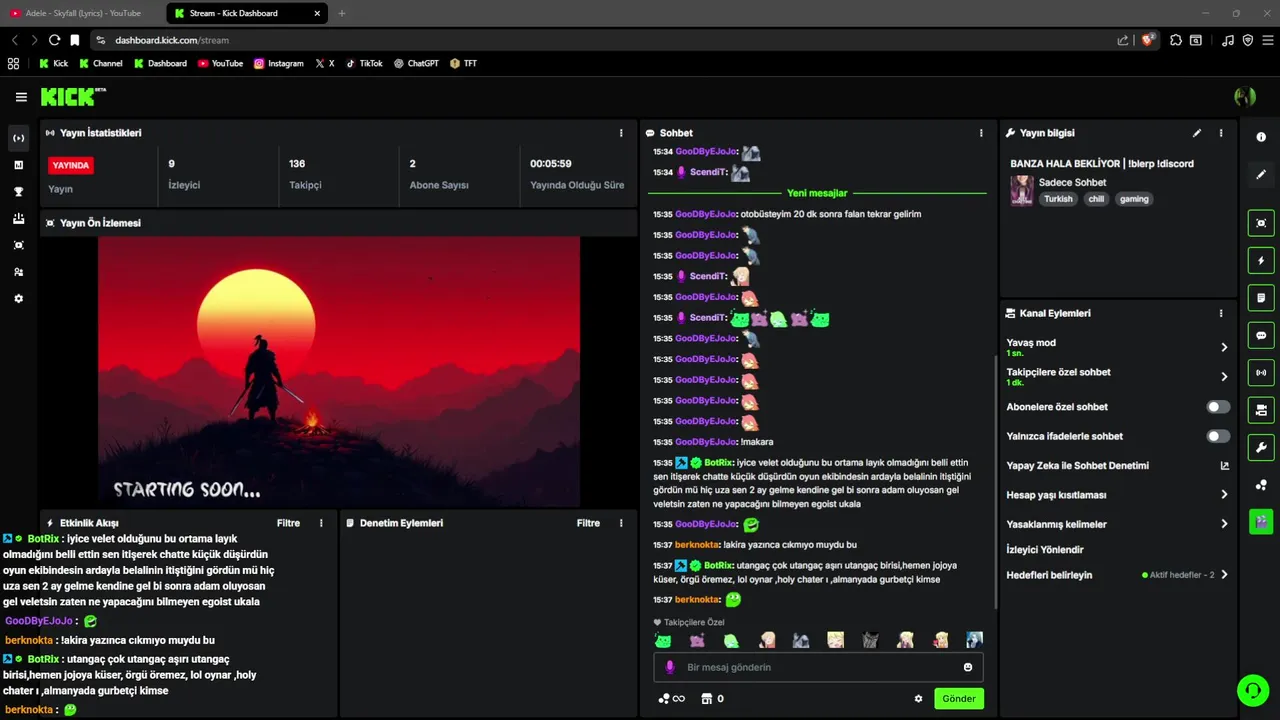This screenshot has height=720, width=1280.
Task: Expand Hedefleri belirleyin goals chevron
Action: [x=1224, y=575]
